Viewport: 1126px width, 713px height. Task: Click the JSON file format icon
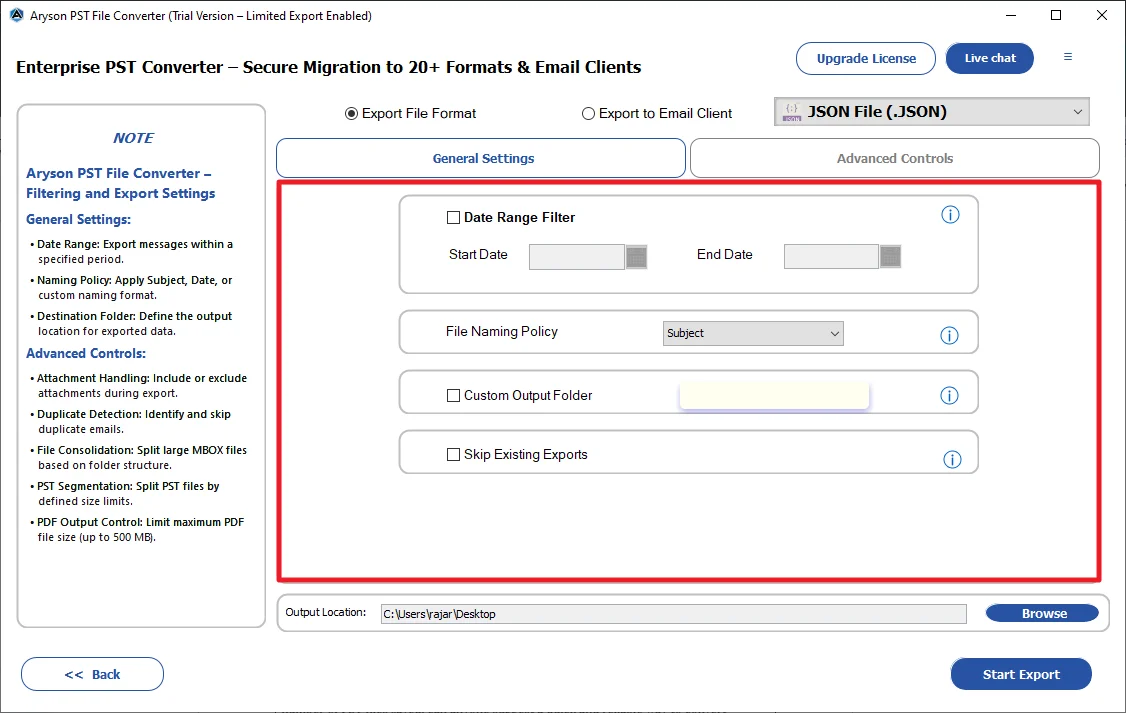pos(792,112)
